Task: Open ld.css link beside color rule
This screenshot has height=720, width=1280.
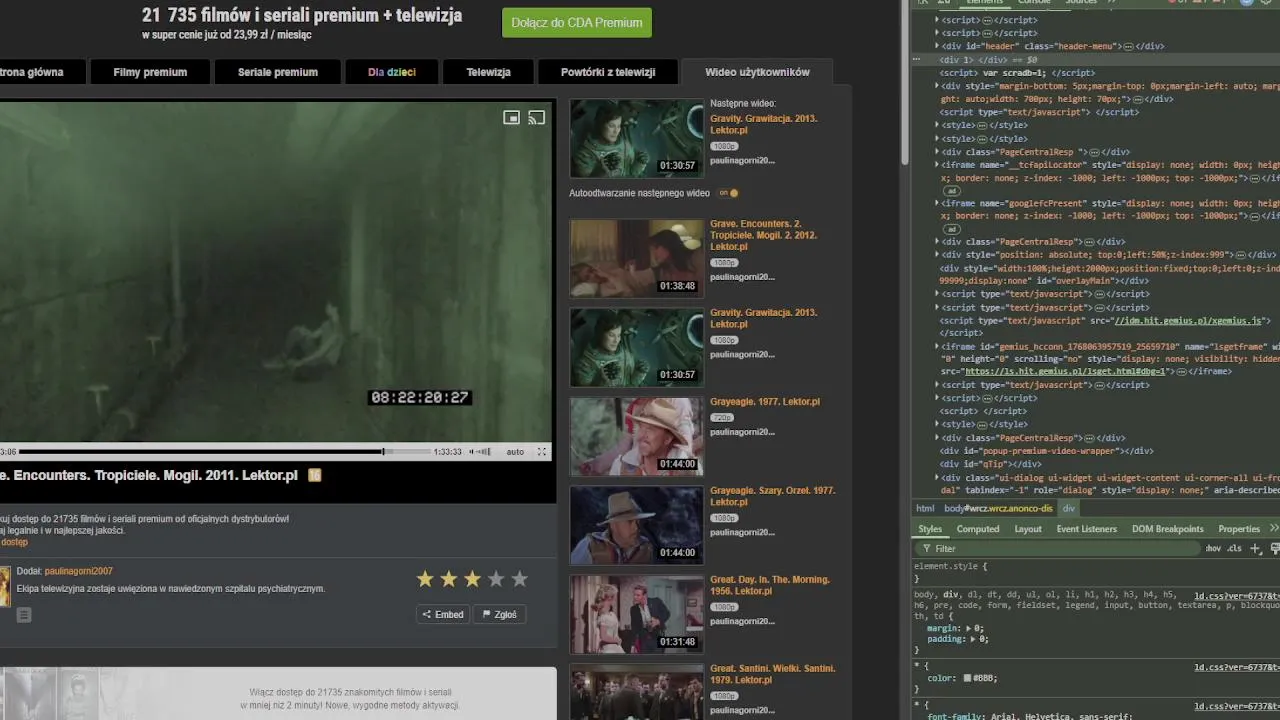Action: pyautogui.click(x=1236, y=667)
